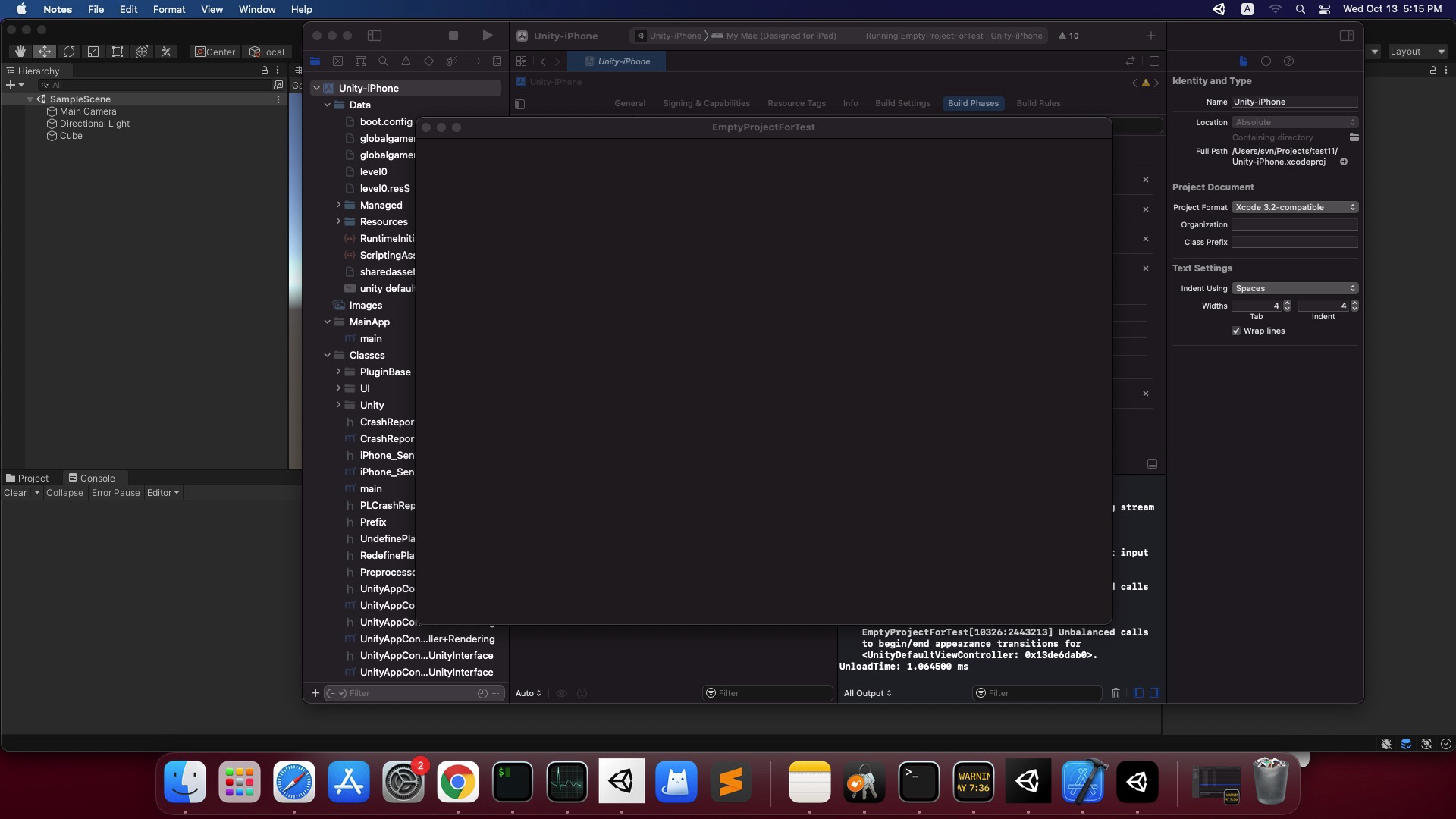Image resolution: width=1456 pixels, height=819 pixels.
Task: Collapse the Classes group
Action: click(x=328, y=355)
